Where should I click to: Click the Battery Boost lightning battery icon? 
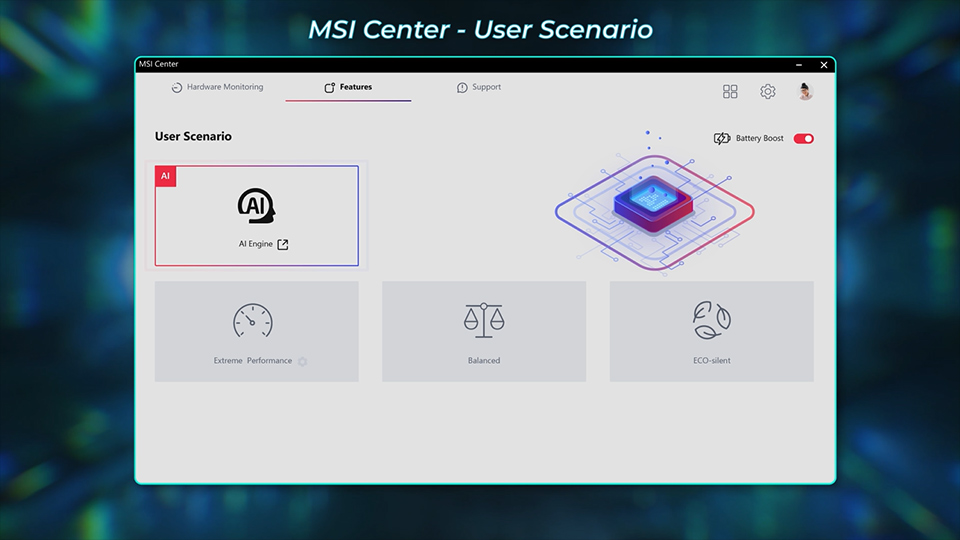pyautogui.click(x=722, y=139)
